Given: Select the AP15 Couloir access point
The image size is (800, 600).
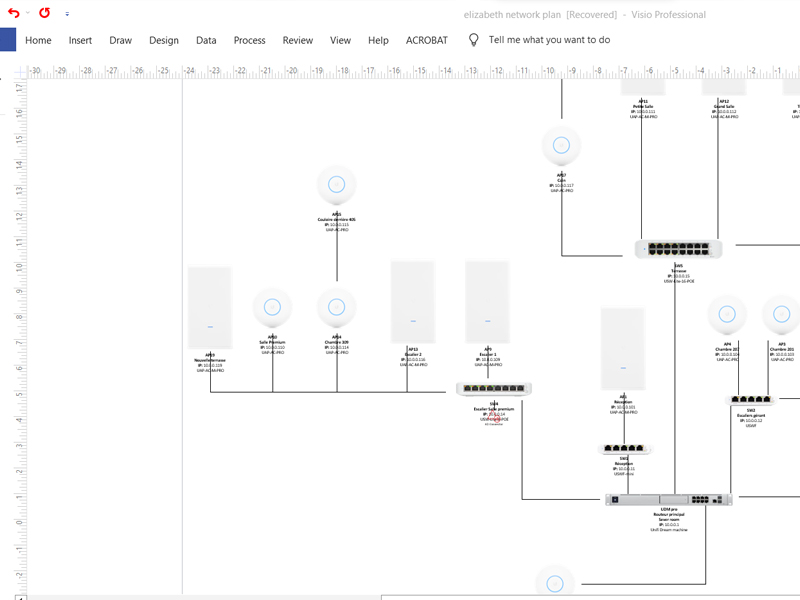Looking at the screenshot, I should tap(336, 185).
